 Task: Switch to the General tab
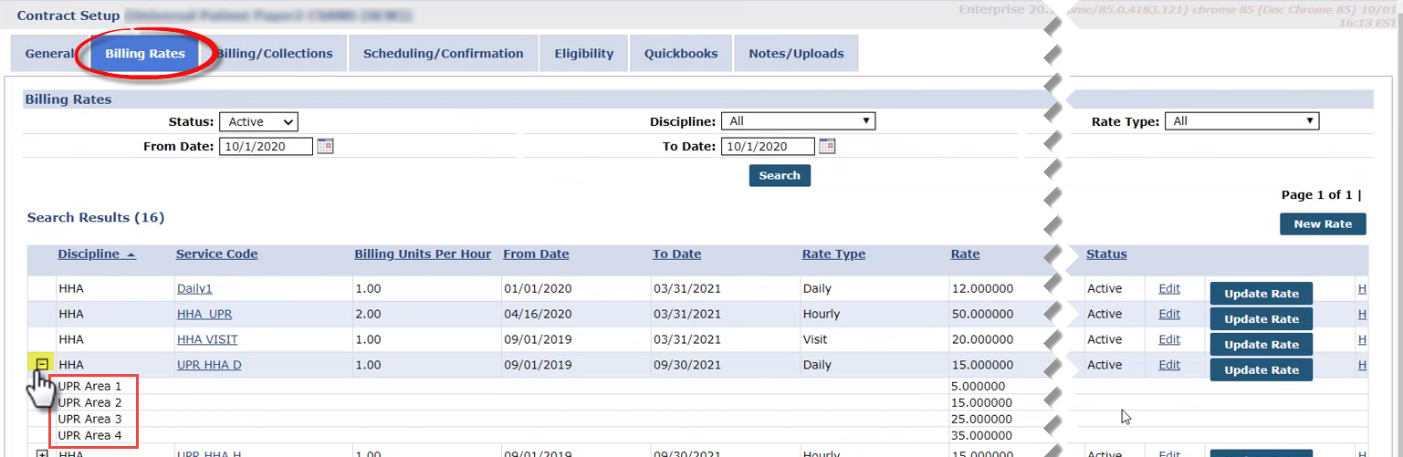[48, 54]
